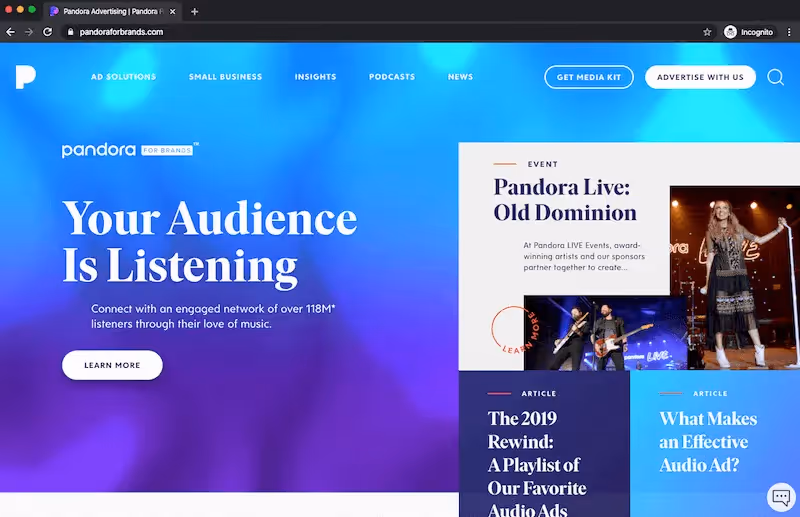Click the browser forward arrow
800x517 pixels.
click(x=29, y=32)
